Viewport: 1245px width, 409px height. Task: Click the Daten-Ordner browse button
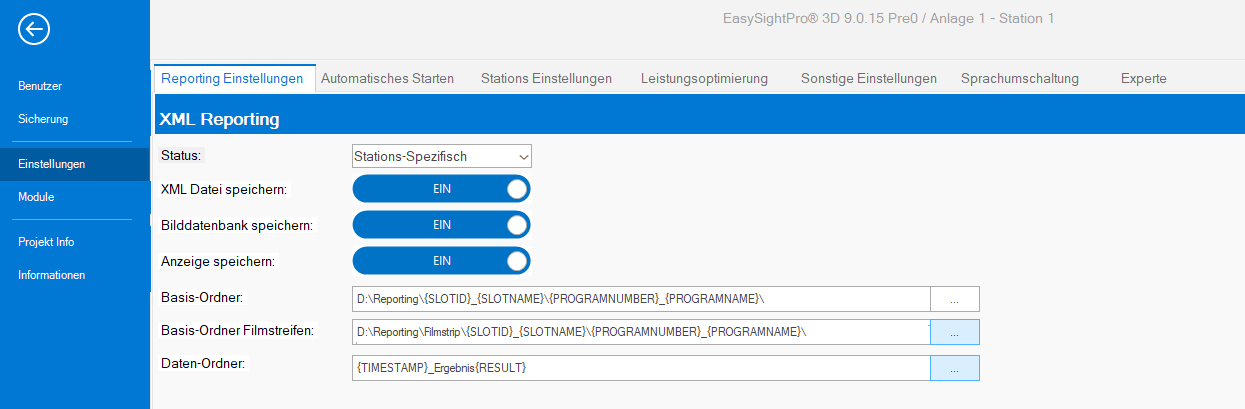[x=954, y=368]
